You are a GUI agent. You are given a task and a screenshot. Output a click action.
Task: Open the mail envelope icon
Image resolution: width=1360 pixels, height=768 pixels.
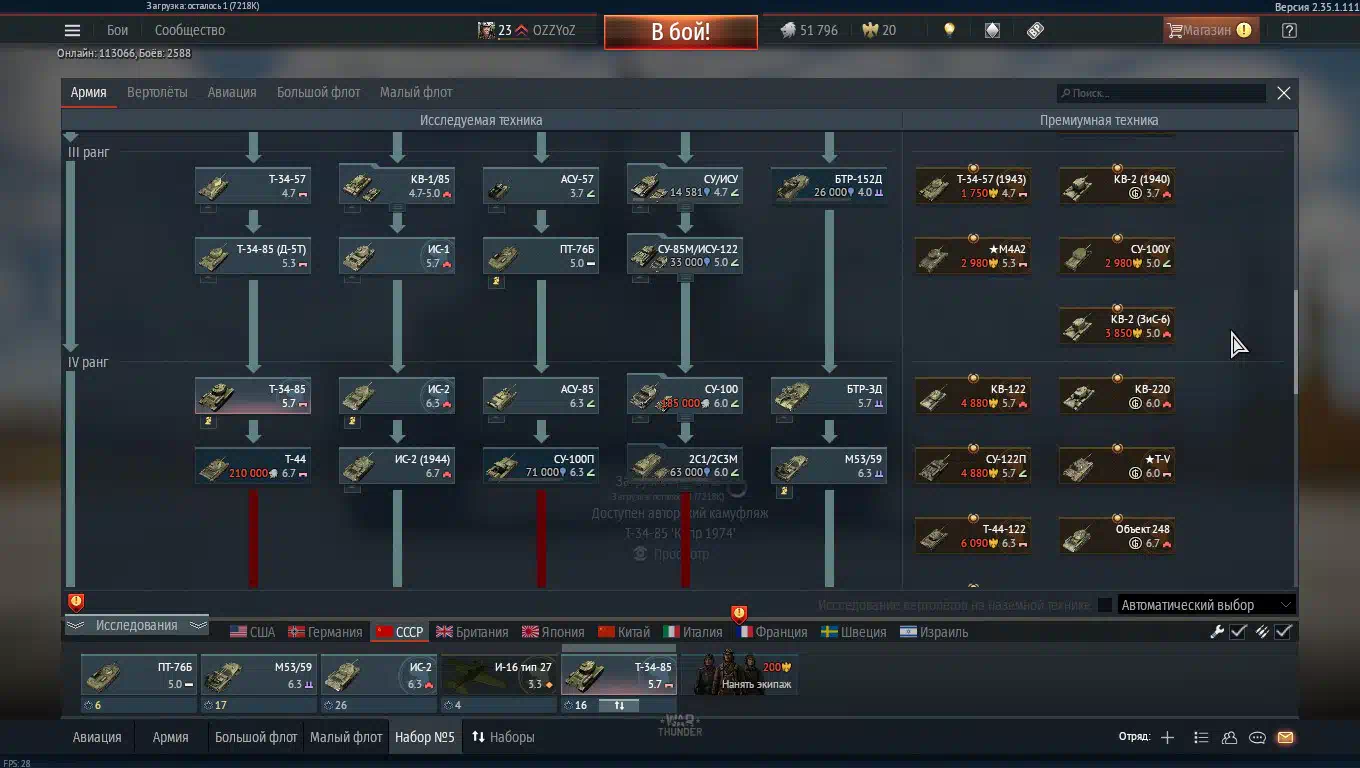[x=1285, y=737]
